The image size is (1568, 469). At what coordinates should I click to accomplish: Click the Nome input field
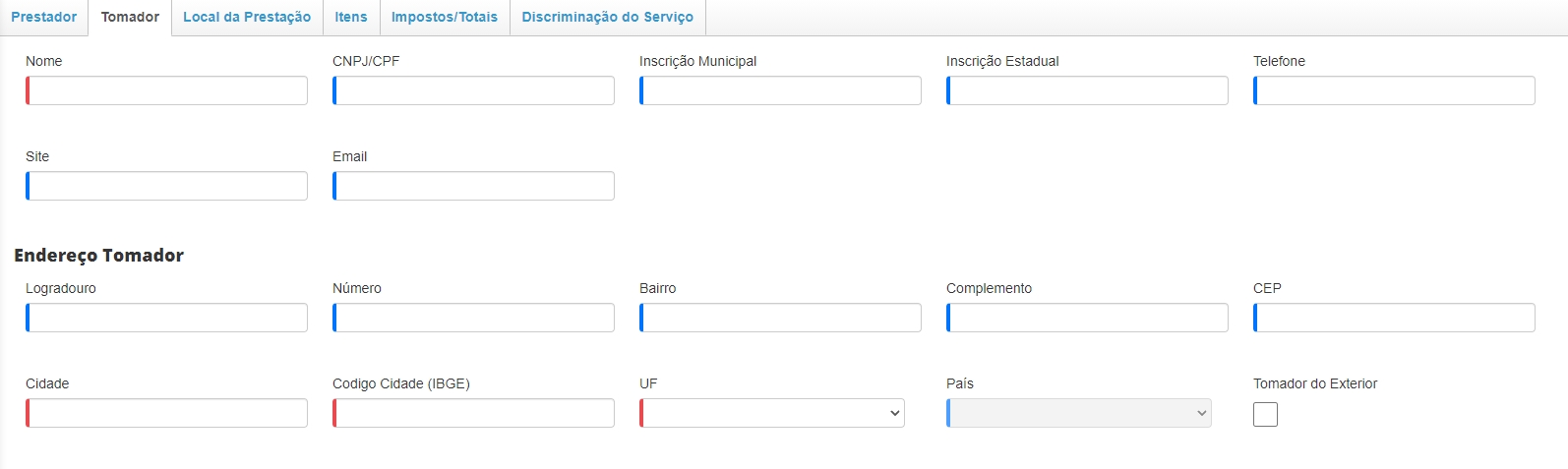pyautogui.click(x=167, y=90)
